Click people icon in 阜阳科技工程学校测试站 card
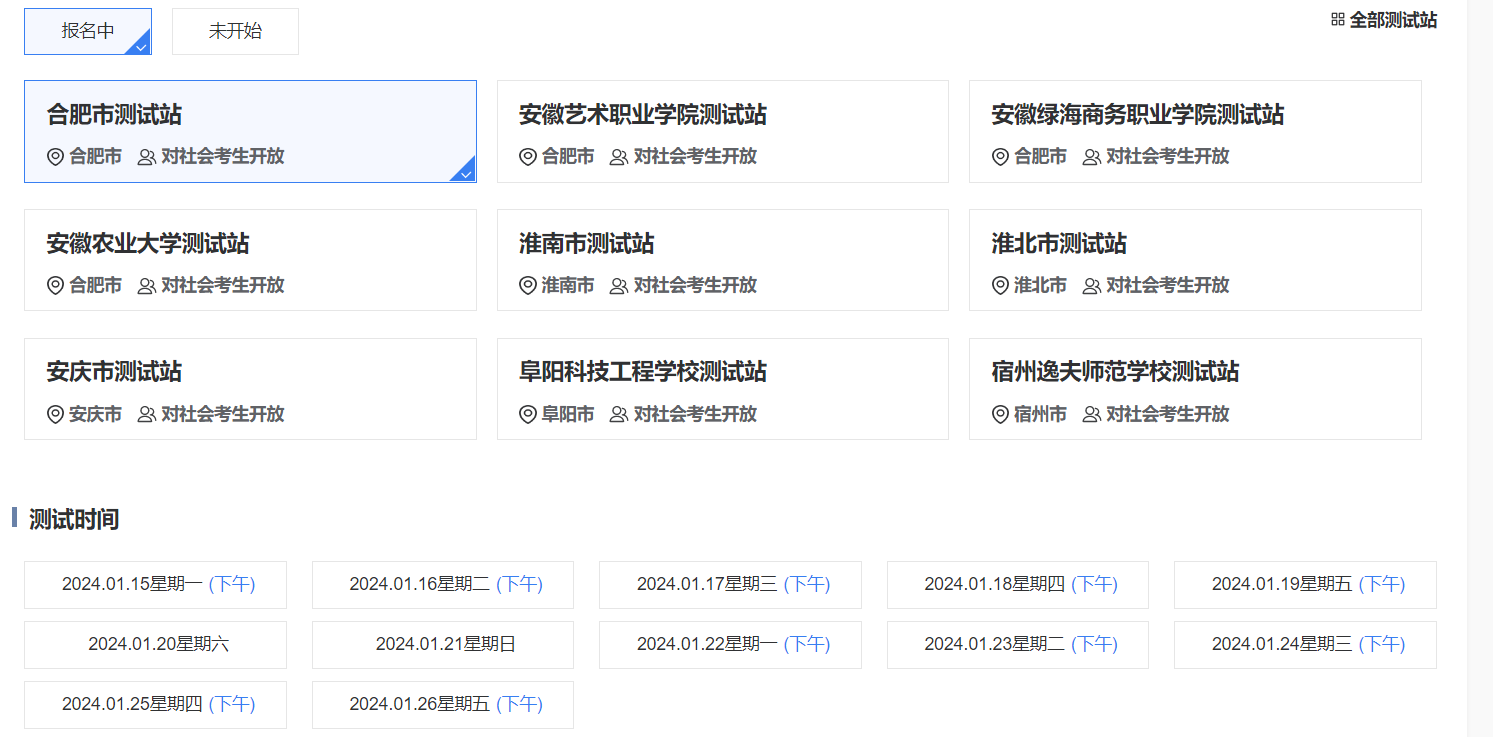Screen dimensions: 1493x737 (619, 414)
